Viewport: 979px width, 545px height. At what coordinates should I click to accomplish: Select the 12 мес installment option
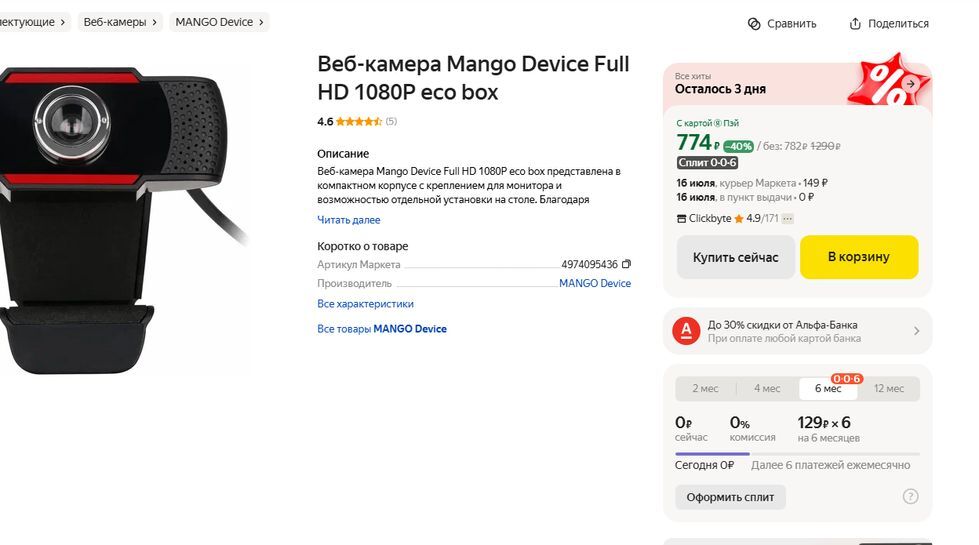888,389
